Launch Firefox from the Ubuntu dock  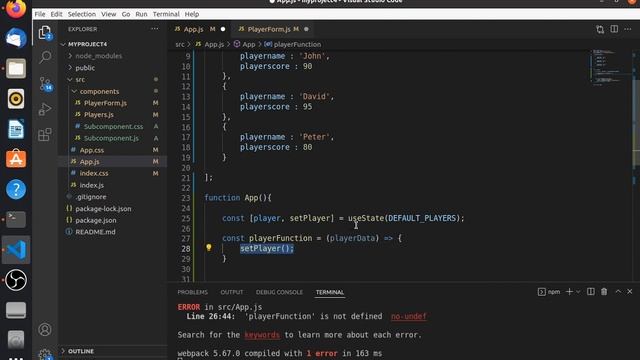point(16,9)
